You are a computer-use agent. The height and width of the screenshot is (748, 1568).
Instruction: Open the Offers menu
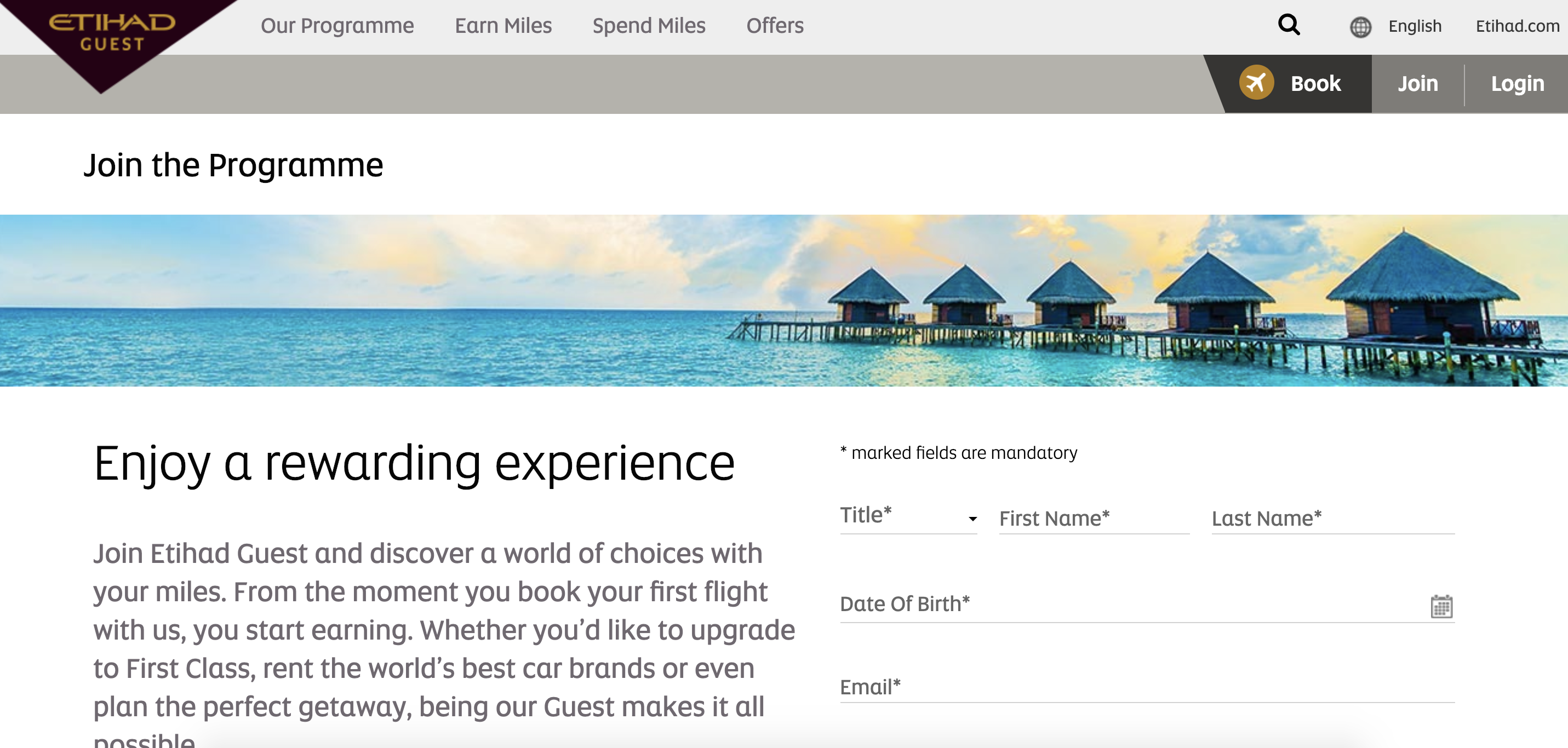tap(775, 26)
